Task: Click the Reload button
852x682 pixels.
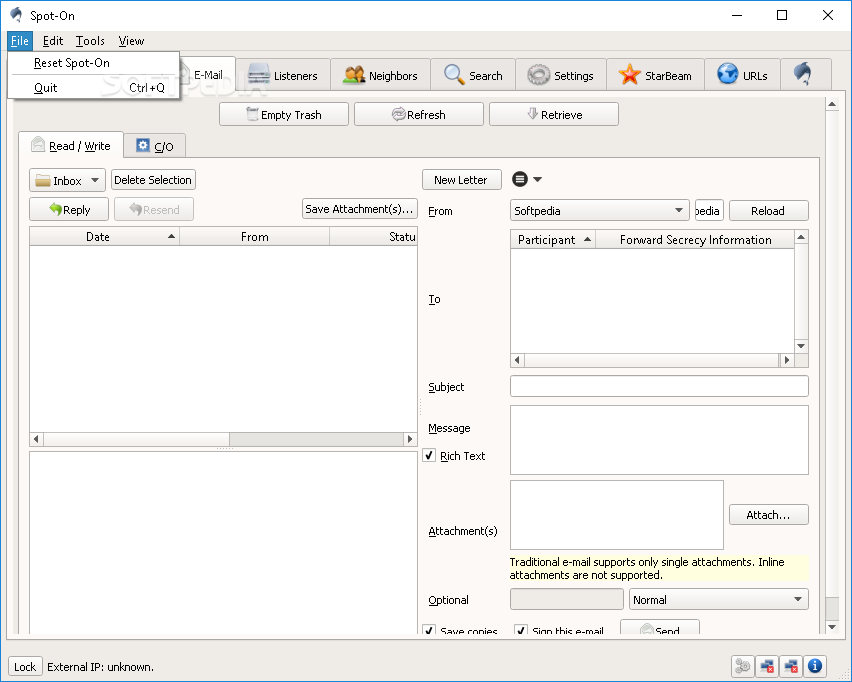Action: pos(768,210)
